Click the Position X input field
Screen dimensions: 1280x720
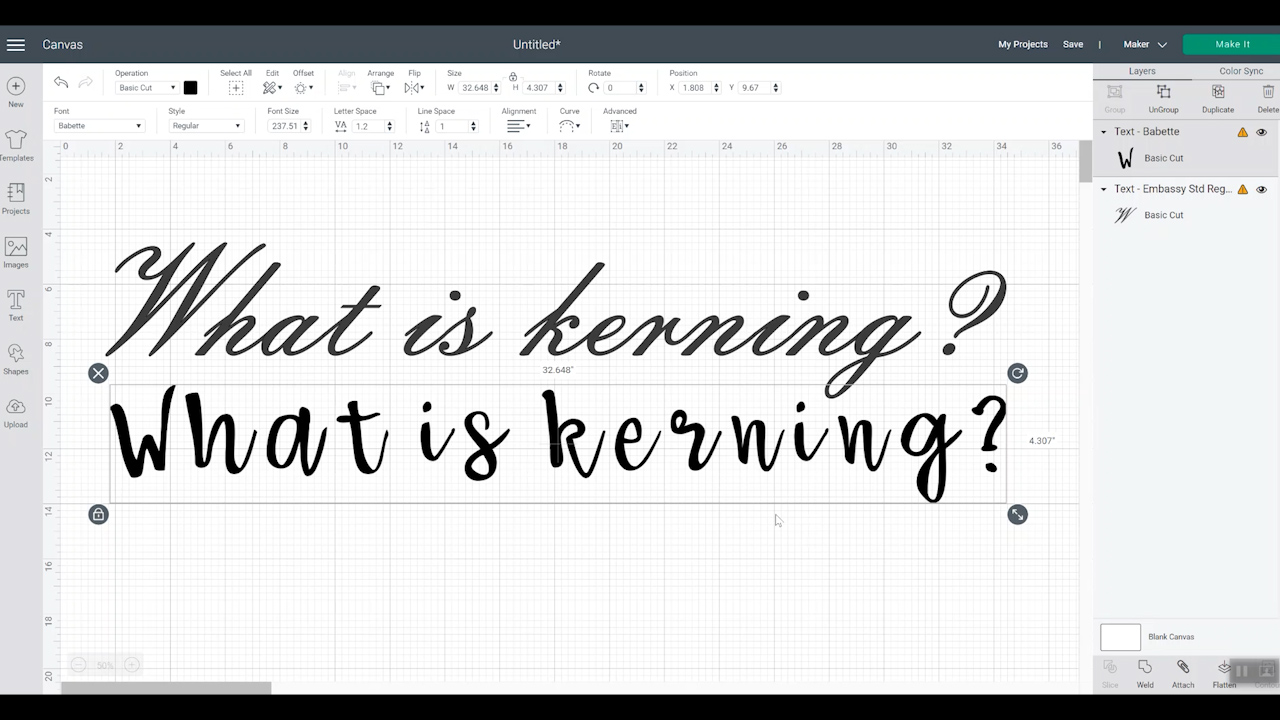695,88
